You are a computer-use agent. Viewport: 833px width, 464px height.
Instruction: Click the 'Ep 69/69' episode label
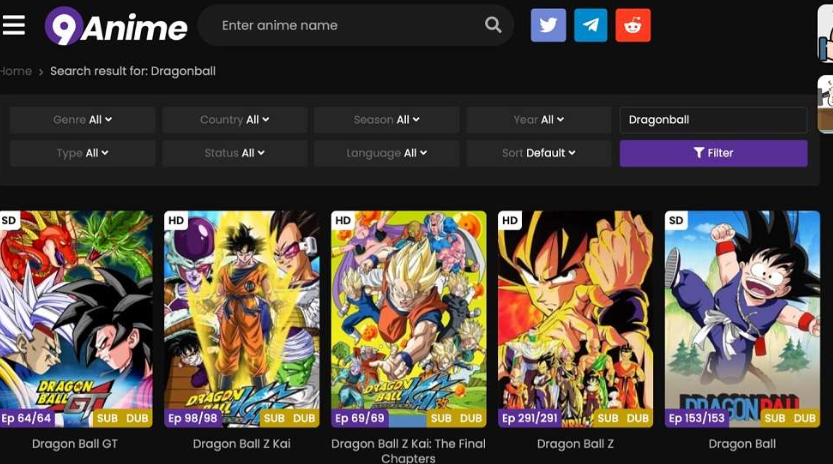click(x=360, y=418)
